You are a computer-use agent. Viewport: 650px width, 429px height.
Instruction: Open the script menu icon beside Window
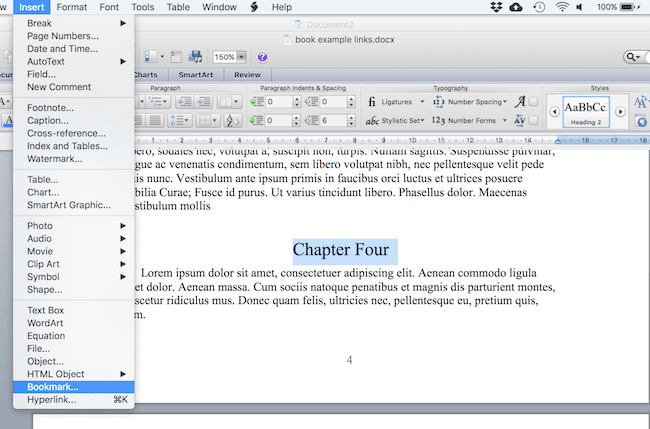[254, 7]
